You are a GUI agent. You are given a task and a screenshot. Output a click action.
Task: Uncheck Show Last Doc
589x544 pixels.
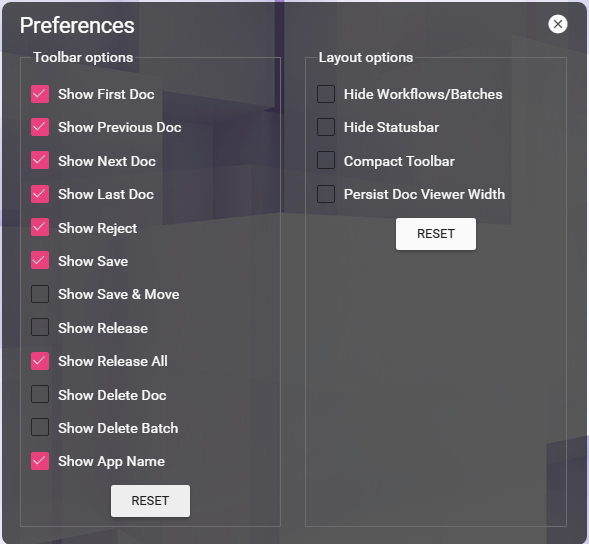coord(40,194)
